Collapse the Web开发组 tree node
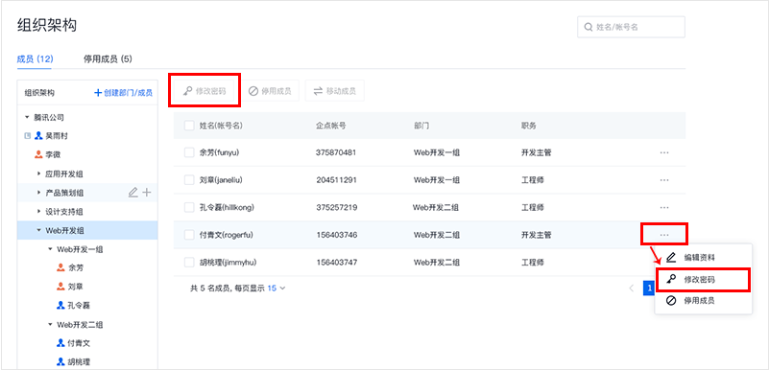The width and height of the screenshot is (770, 370). click(x=39, y=230)
